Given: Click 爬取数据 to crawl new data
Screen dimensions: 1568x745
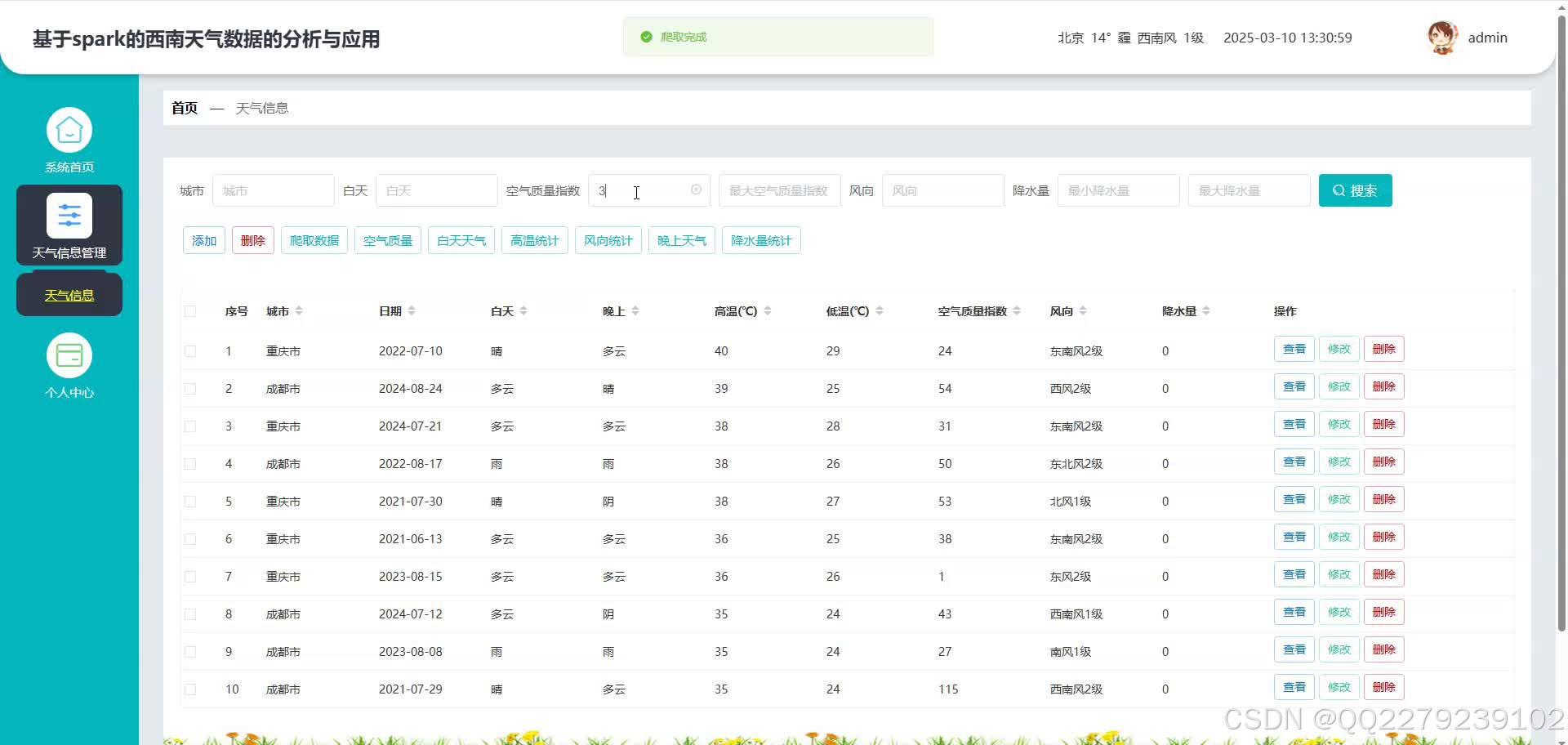Looking at the screenshot, I should click(x=314, y=239).
